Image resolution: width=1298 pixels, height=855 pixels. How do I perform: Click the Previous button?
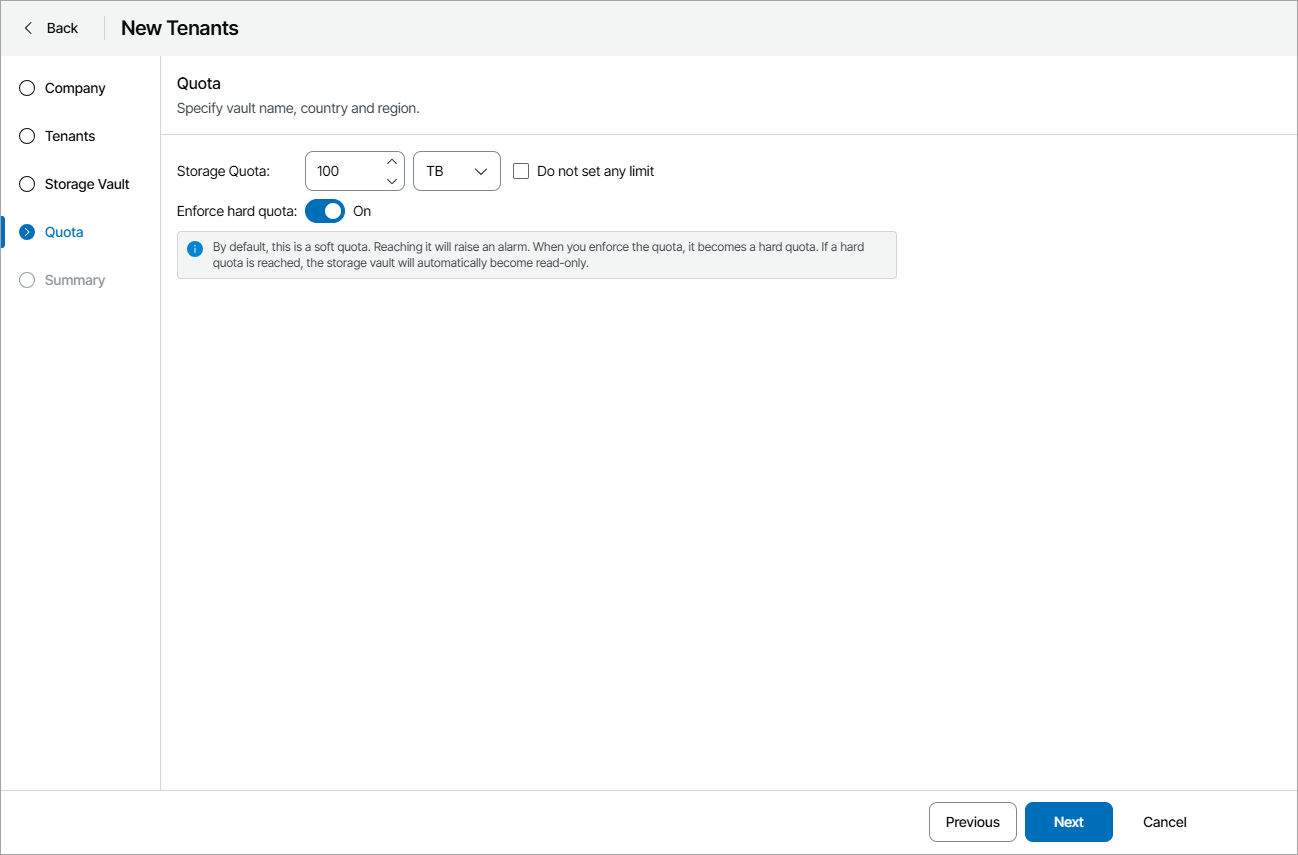click(972, 821)
